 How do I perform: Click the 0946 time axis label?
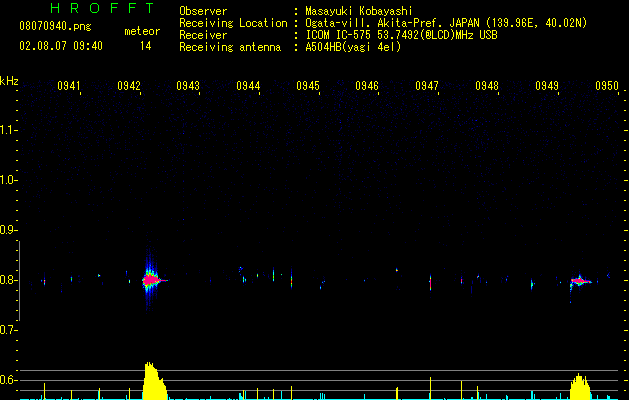[x=367, y=85]
